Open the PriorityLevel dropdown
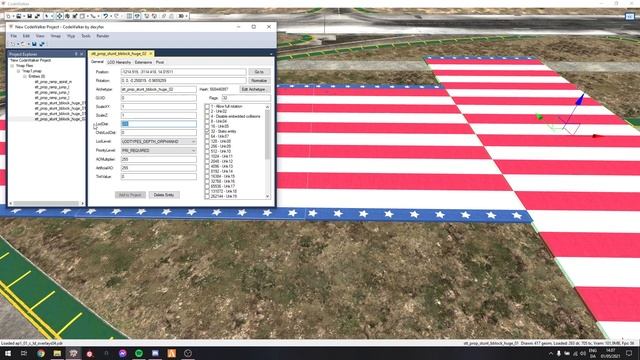 point(158,151)
